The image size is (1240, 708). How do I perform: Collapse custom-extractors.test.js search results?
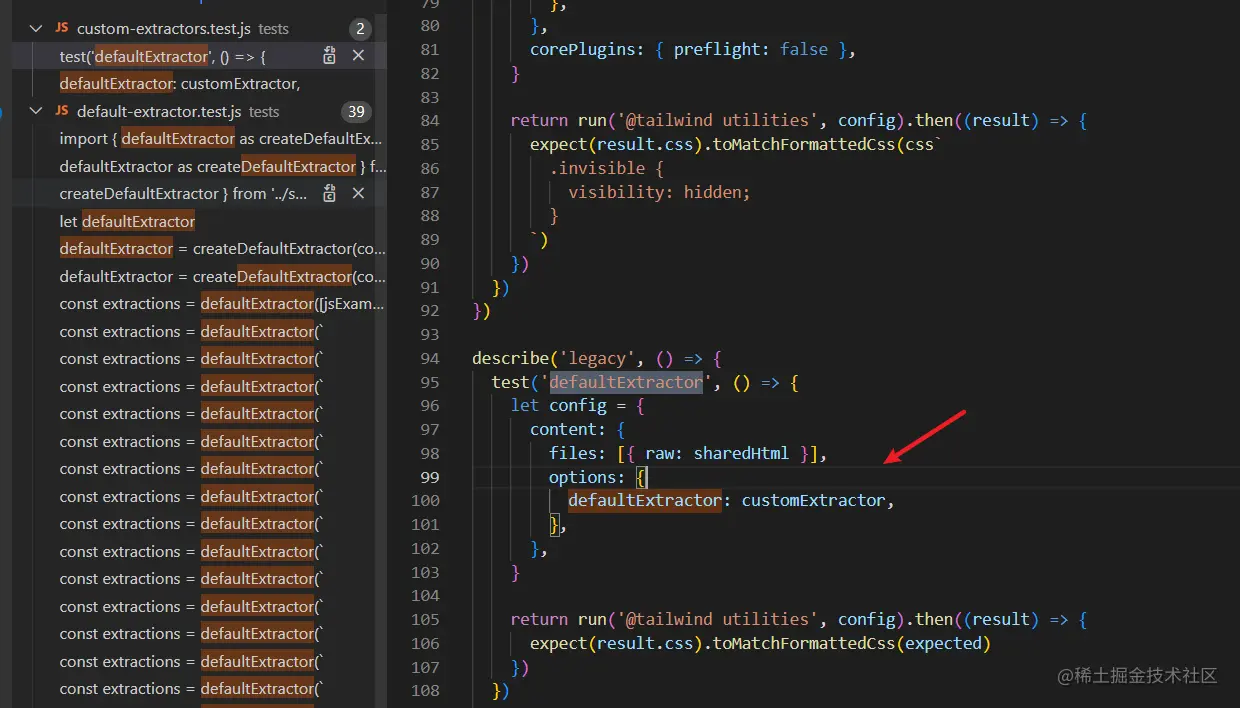[37, 29]
